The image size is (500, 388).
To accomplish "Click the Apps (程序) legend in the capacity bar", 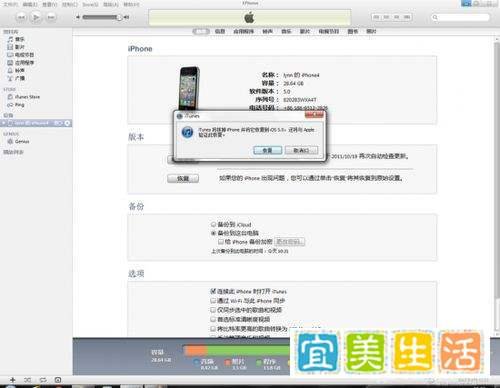I will pos(268,364).
